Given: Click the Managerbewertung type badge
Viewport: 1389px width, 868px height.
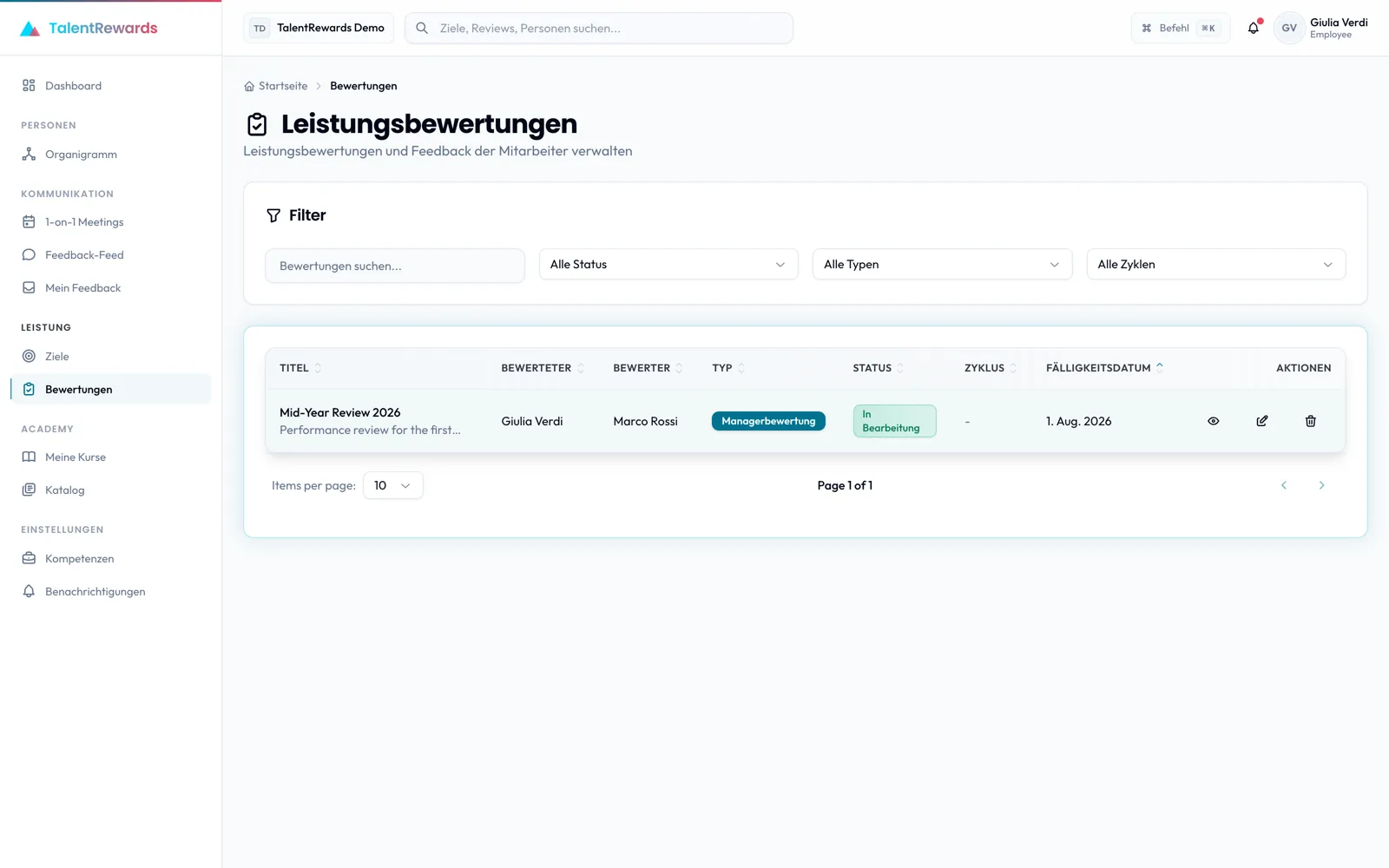Looking at the screenshot, I should (x=768, y=421).
